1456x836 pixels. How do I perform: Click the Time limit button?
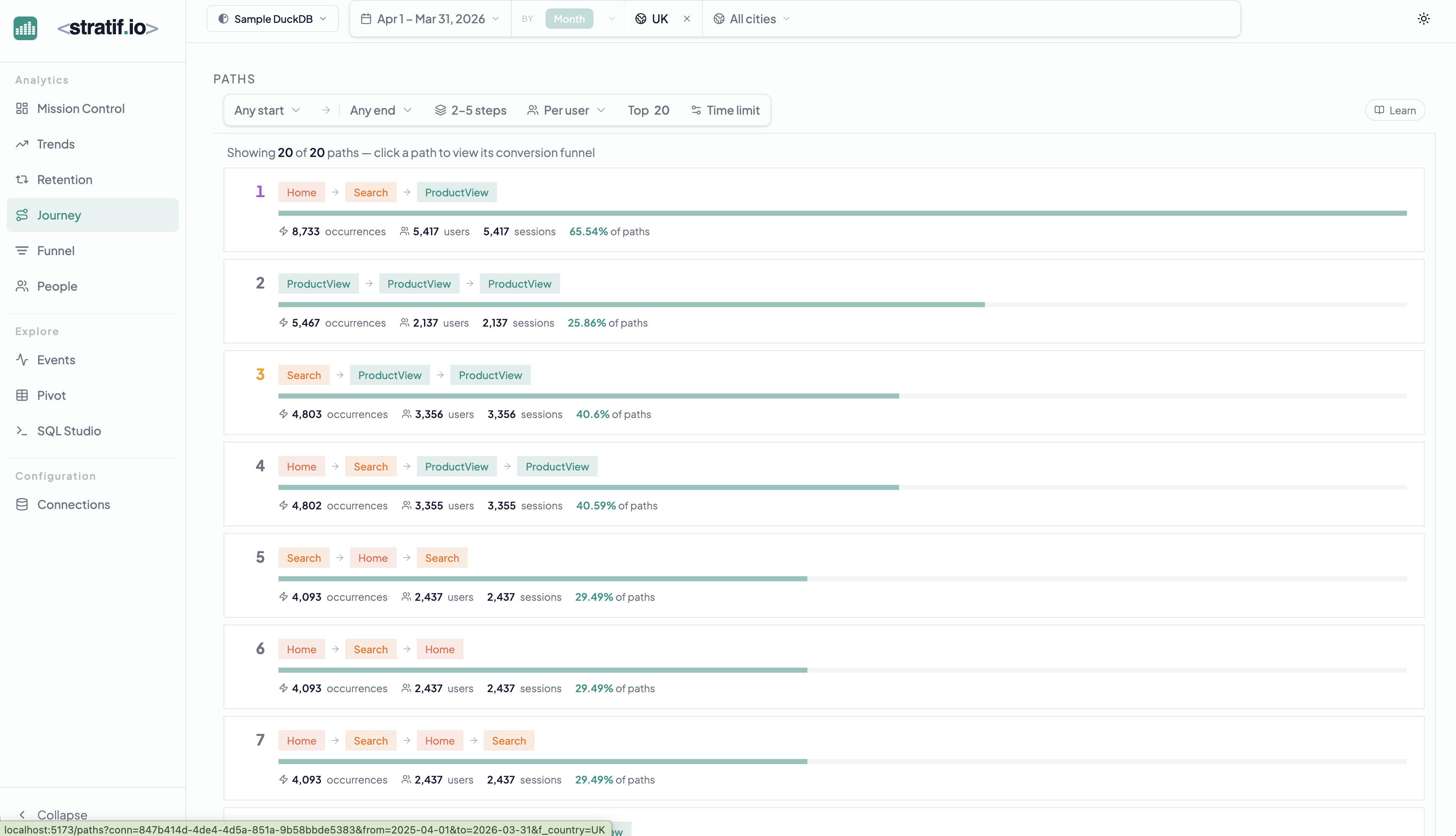(x=725, y=110)
